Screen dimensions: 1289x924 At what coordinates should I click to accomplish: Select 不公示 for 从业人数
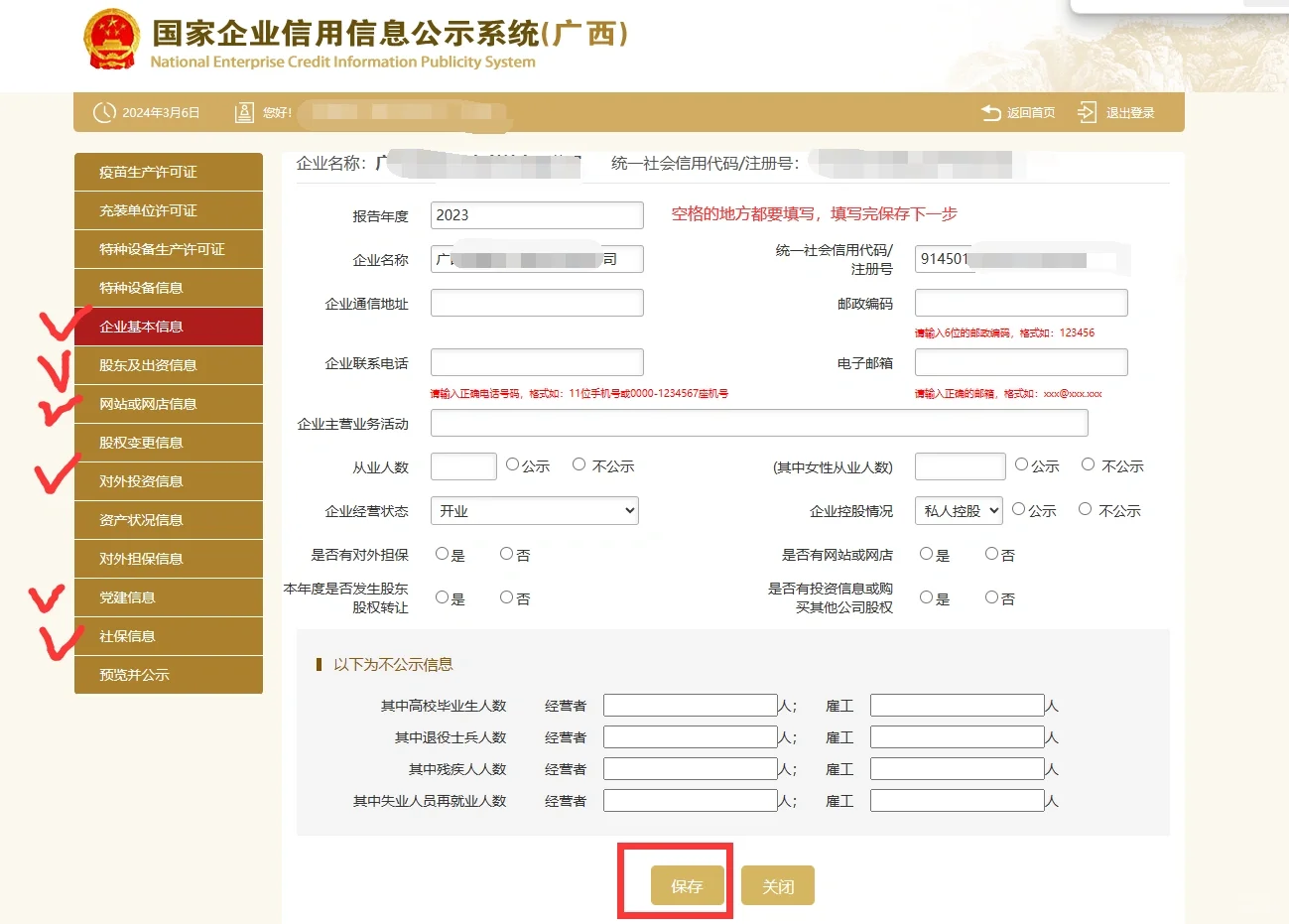point(580,464)
